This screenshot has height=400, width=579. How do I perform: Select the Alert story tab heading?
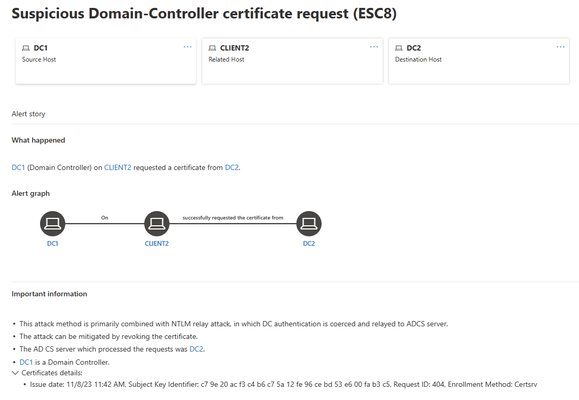28,114
